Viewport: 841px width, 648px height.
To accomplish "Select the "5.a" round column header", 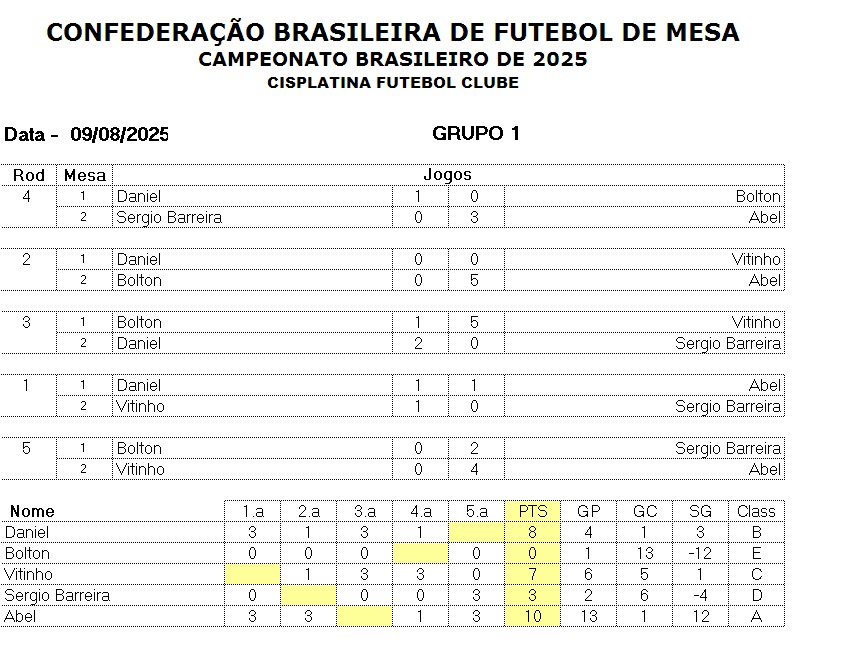I will pos(476,511).
